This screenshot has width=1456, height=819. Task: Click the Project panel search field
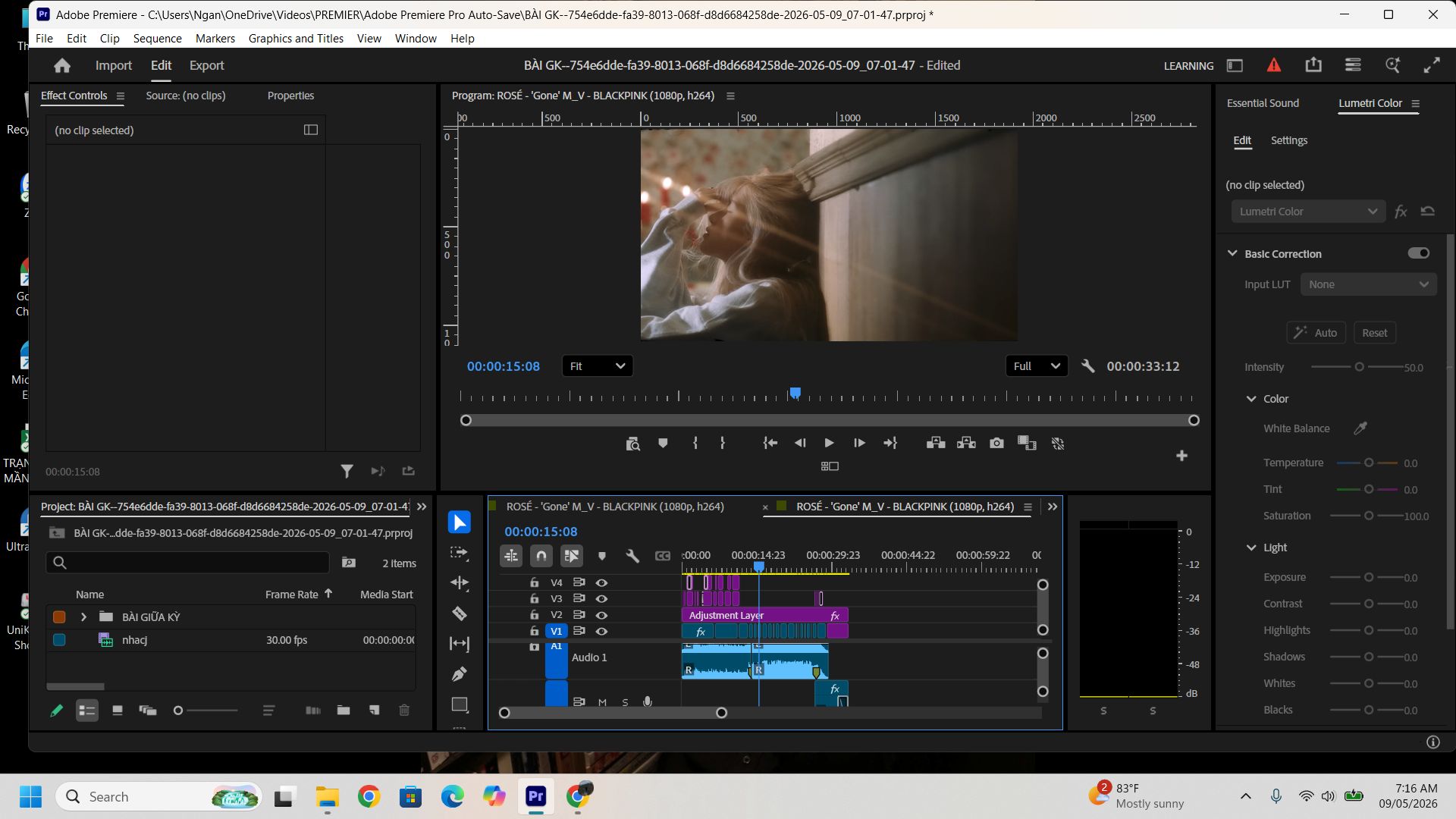point(187,563)
